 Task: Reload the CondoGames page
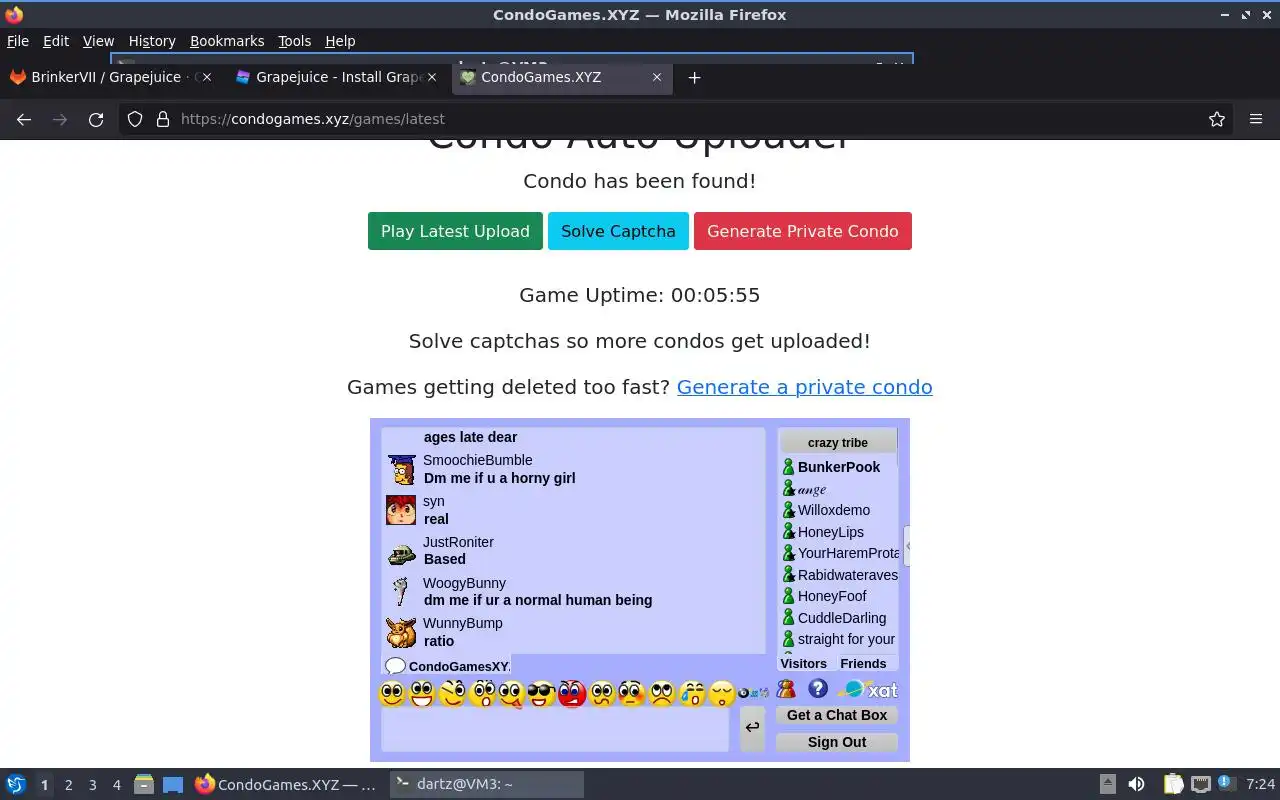coord(96,119)
